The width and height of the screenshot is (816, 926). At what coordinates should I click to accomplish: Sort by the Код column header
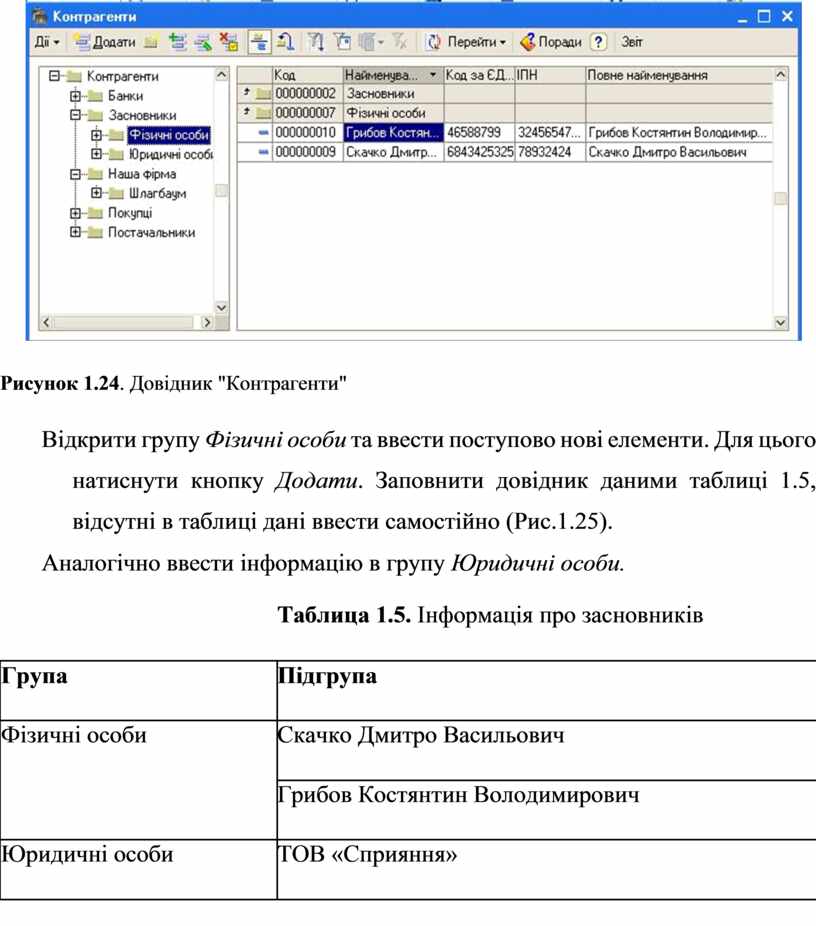coord(307,75)
